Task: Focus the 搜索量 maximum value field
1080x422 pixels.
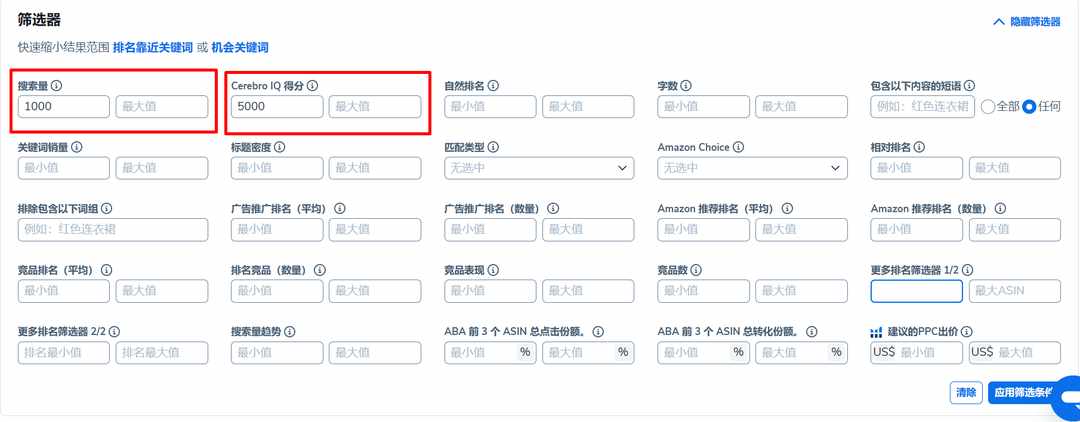Action: pyautogui.click(x=162, y=107)
